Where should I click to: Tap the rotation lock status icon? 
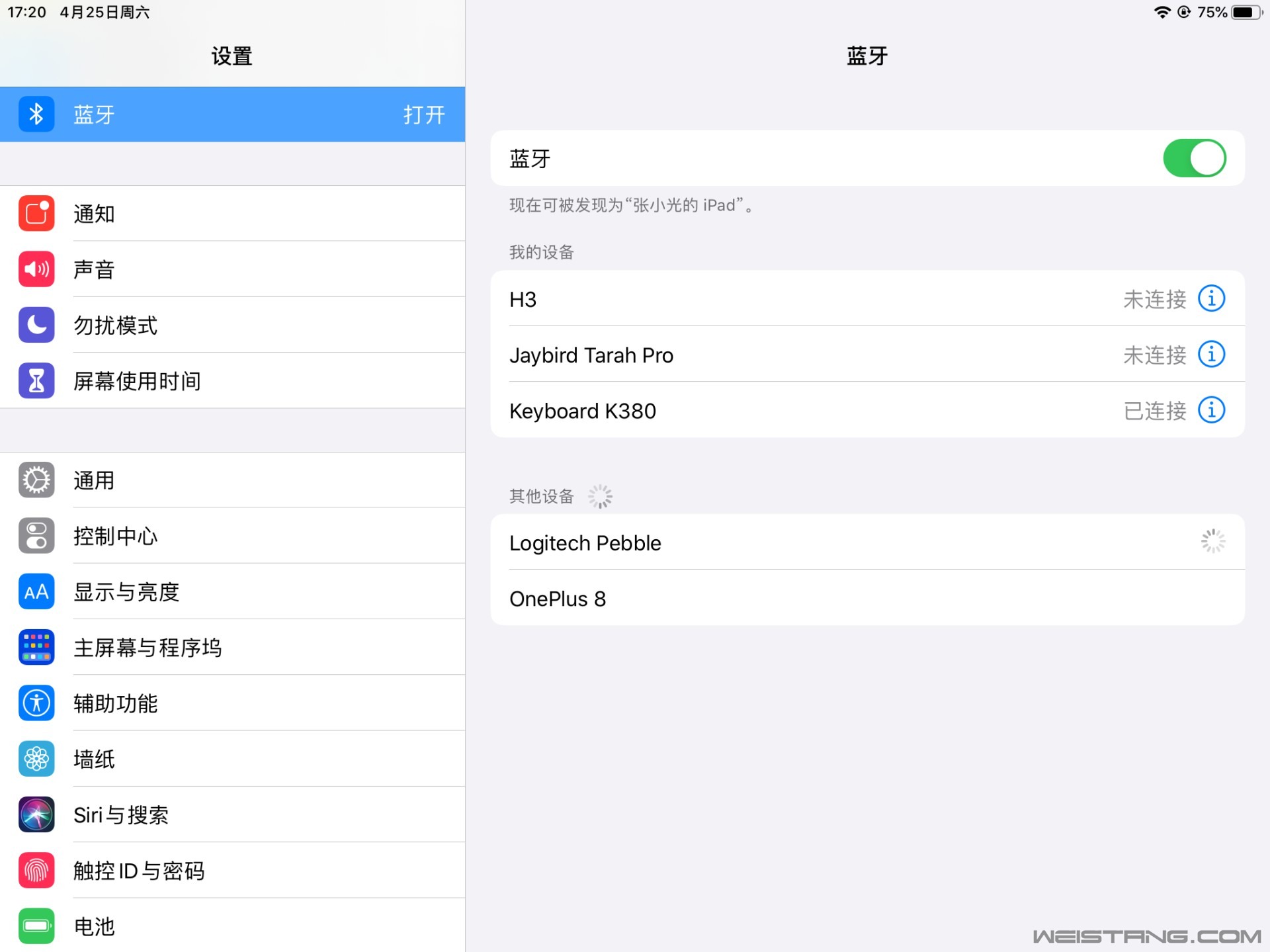click(x=1184, y=12)
